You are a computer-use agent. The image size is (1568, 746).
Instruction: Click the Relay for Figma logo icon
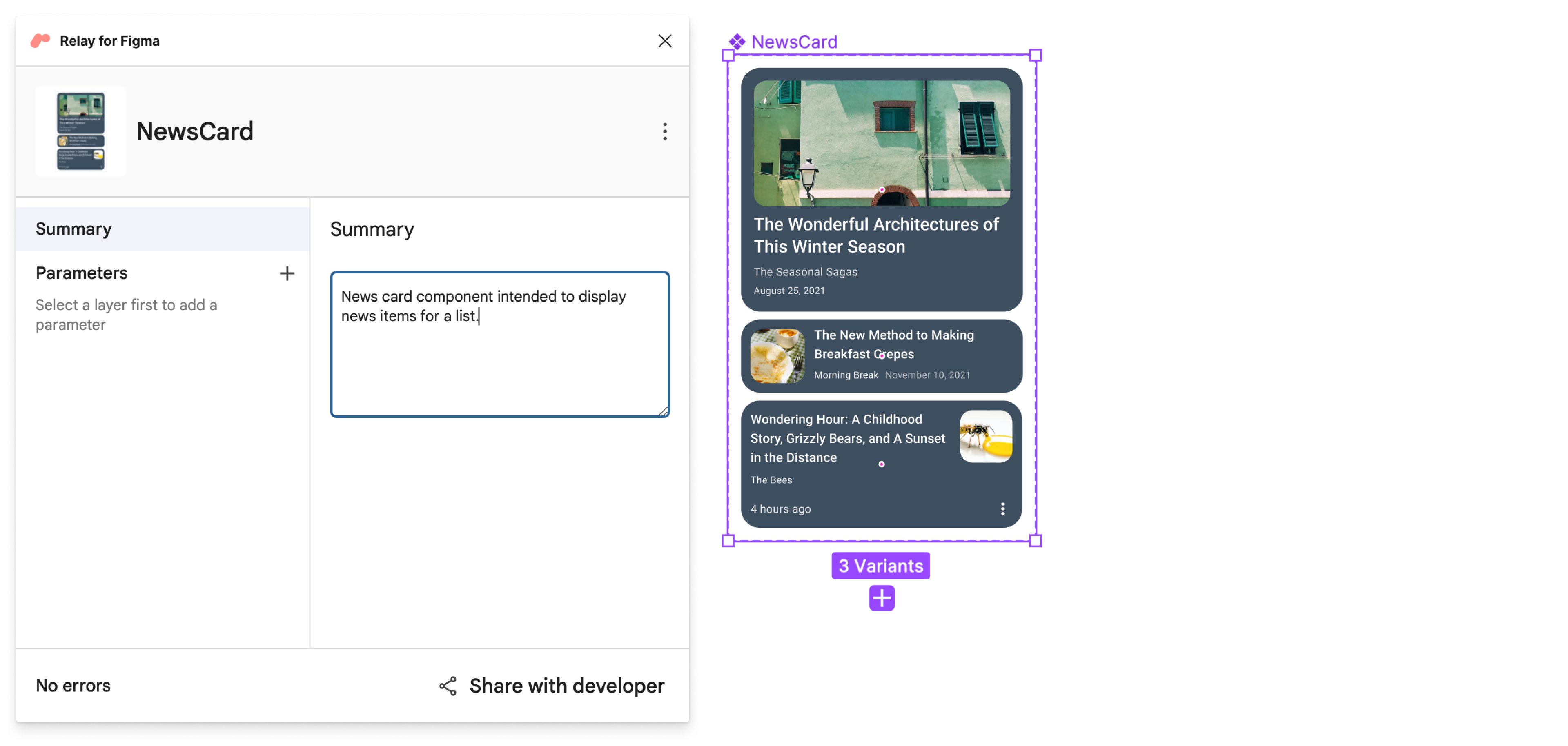pos(40,41)
